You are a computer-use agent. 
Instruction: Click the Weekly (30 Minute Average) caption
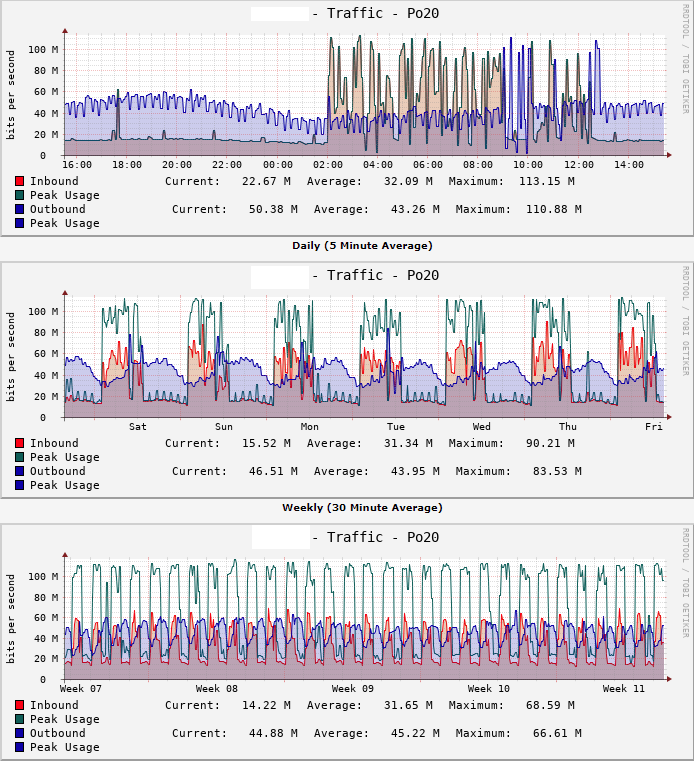pyautogui.click(x=362, y=508)
